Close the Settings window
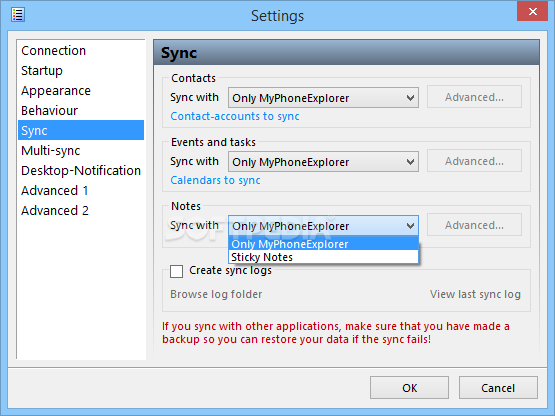This screenshot has width=555, height=416. (x=532, y=11)
